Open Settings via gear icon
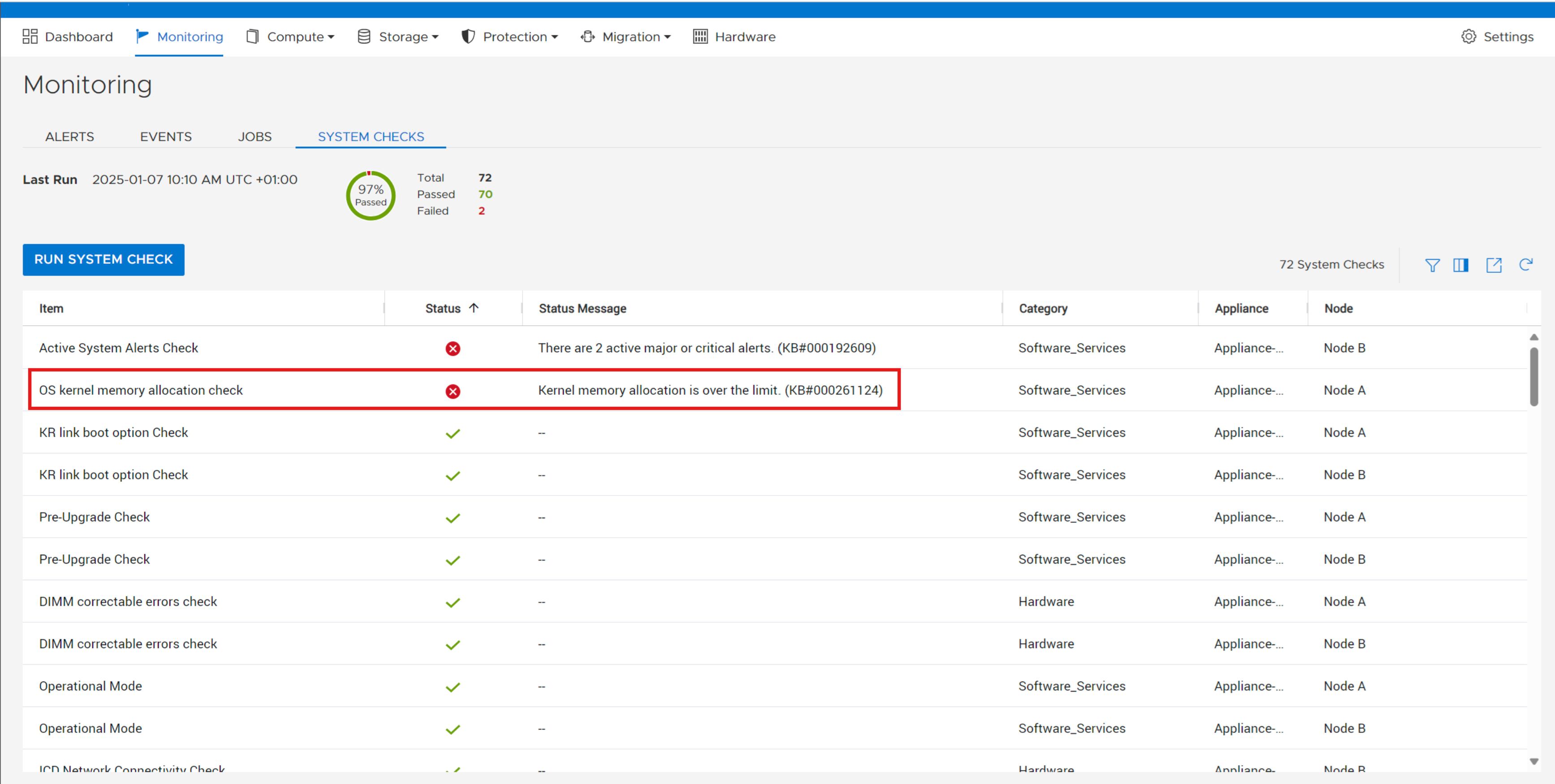Screen dimensions: 1555x784 pyautogui.click(x=1468, y=37)
